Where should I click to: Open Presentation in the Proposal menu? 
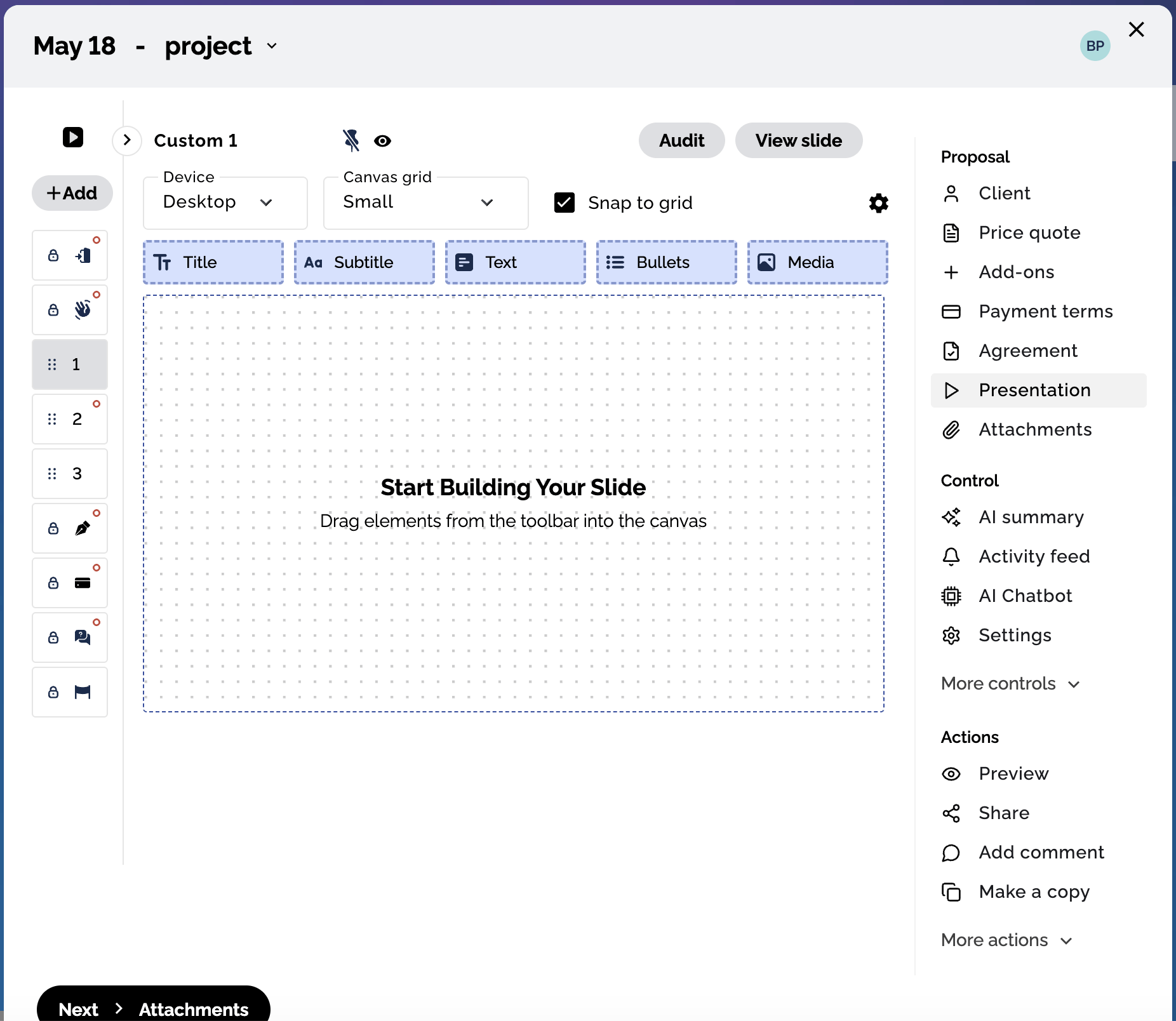coord(1038,390)
